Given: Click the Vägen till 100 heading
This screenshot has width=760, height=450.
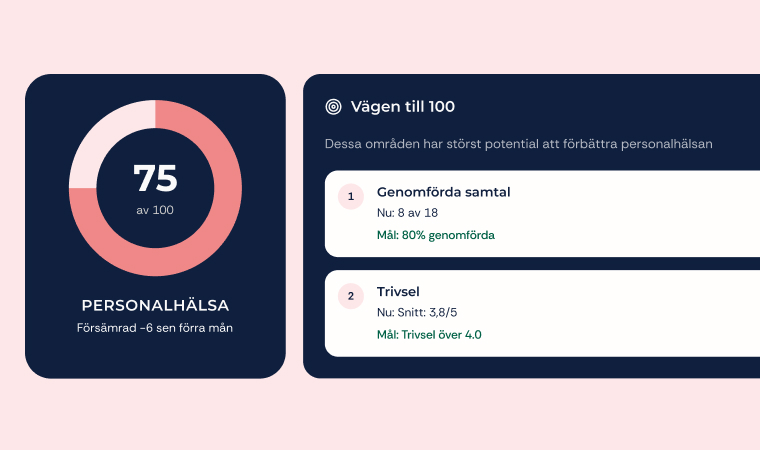Looking at the screenshot, I should (403, 107).
